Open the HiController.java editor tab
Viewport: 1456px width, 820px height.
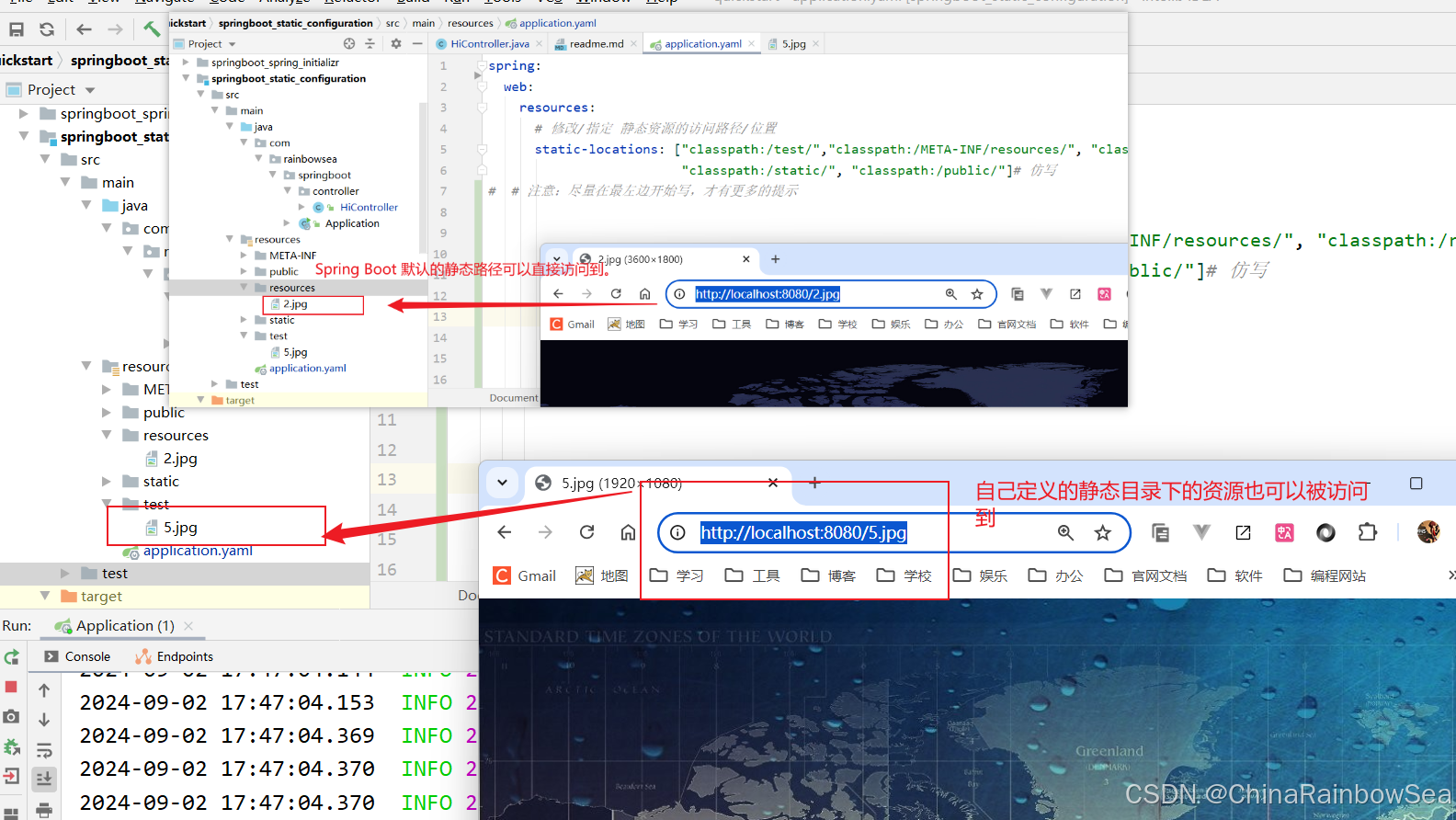(x=489, y=44)
